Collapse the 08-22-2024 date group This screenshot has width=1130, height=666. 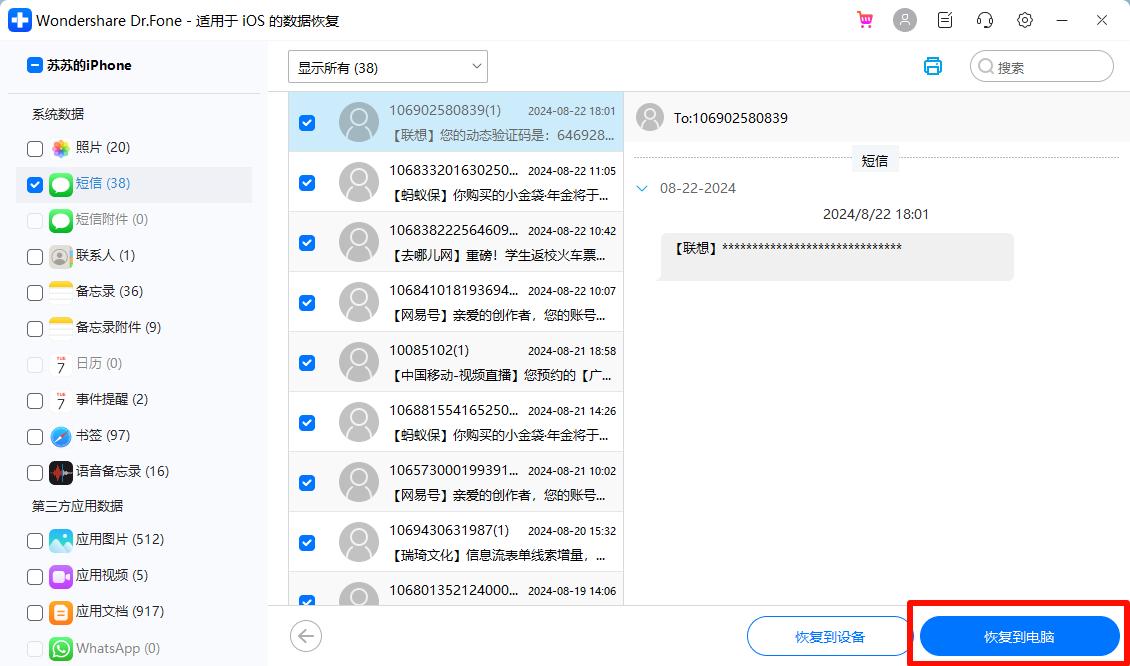642,188
